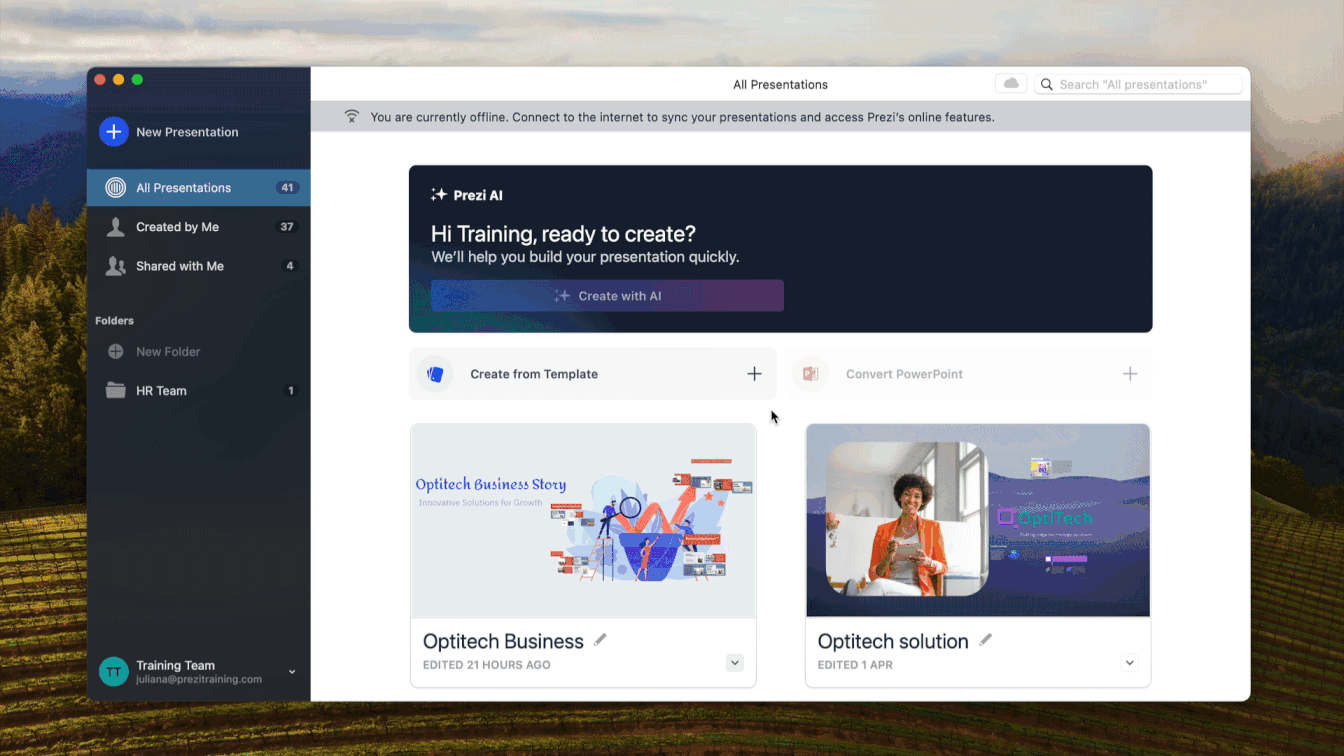Open the Training Team account menu chevron
Image resolution: width=1344 pixels, height=756 pixels.
(x=292, y=672)
